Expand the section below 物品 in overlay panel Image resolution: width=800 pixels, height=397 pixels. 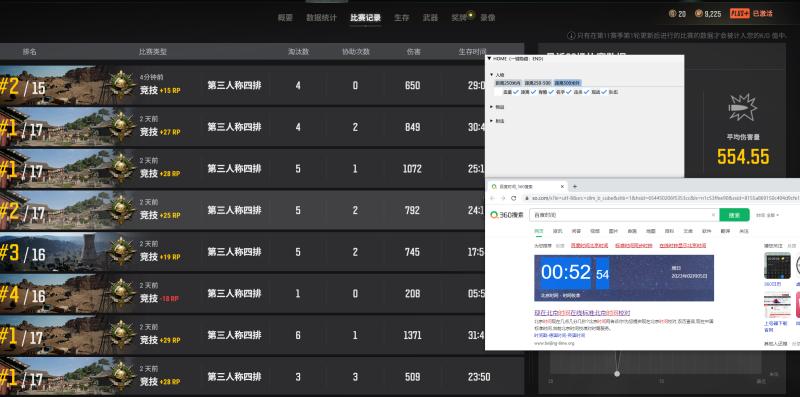click(x=492, y=121)
